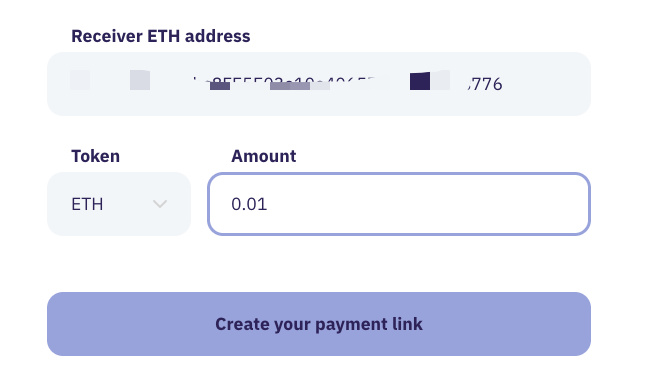Create your payment link

coord(319,324)
